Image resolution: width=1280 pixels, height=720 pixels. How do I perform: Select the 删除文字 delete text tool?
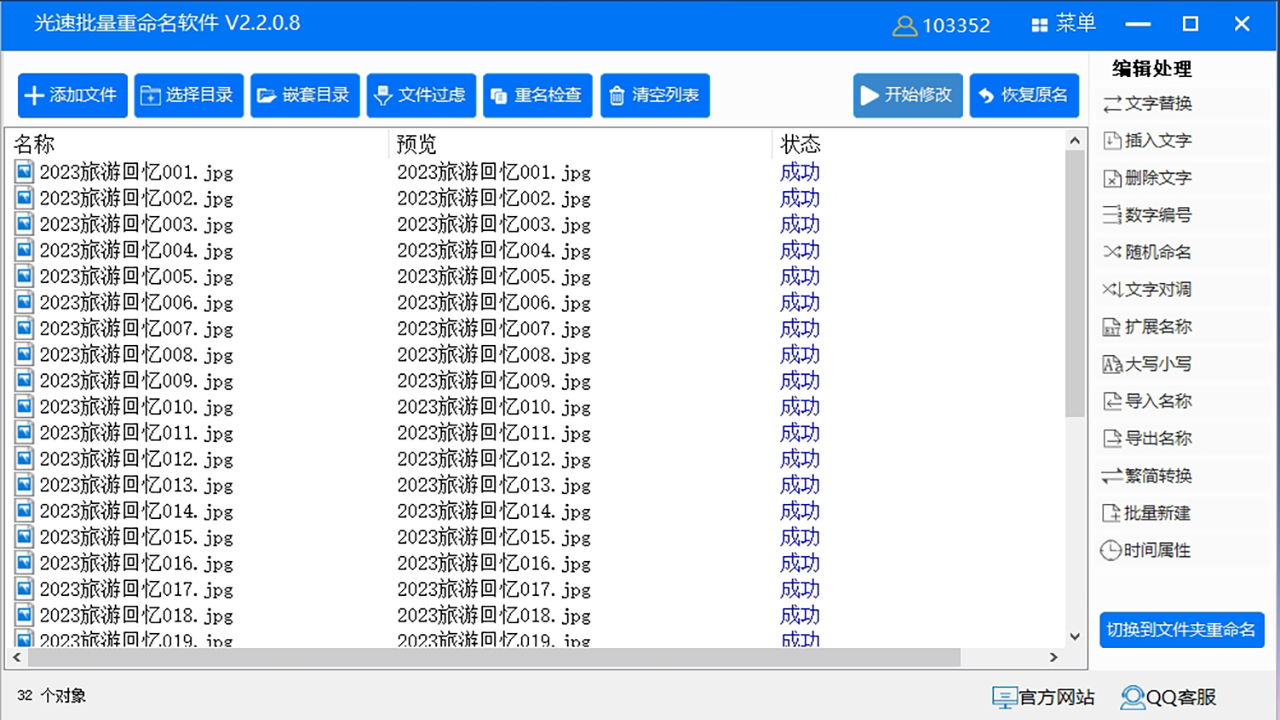click(x=1143, y=177)
